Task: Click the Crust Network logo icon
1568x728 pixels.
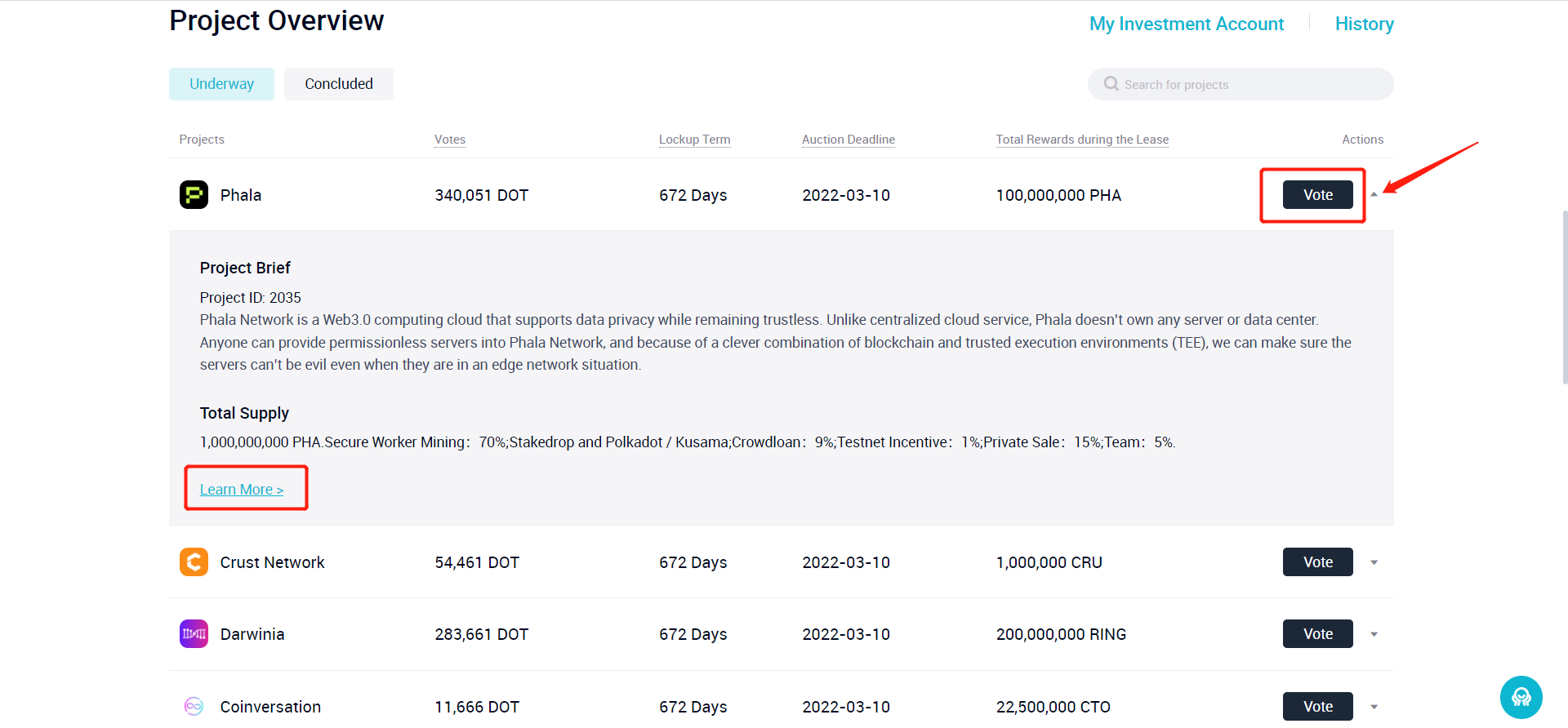Action: tap(194, 562)
